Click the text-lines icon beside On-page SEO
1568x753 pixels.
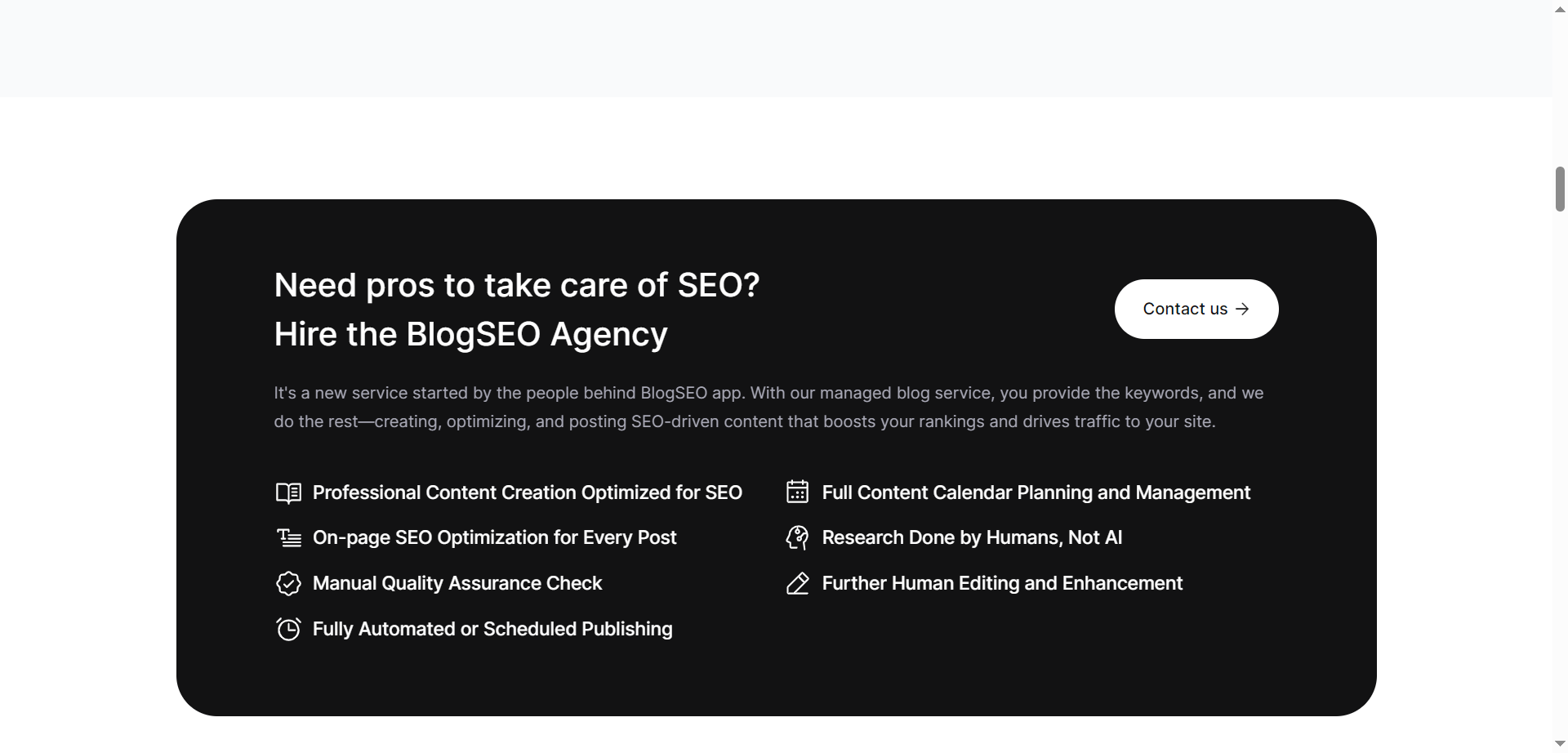288,537
